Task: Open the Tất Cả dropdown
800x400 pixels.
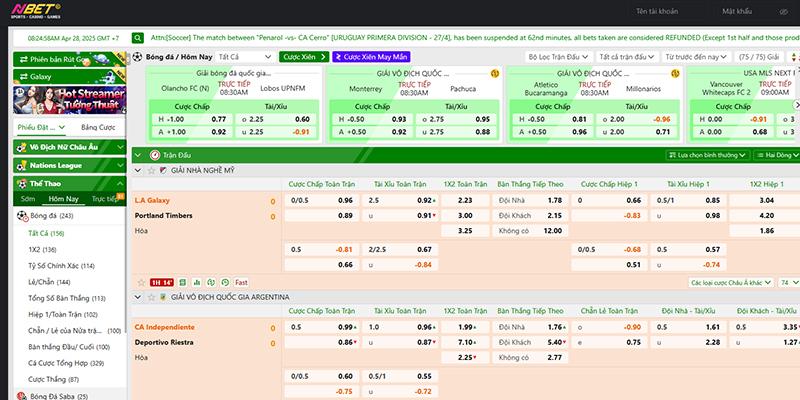Action: pyautogui.click(x=245, y=57)
